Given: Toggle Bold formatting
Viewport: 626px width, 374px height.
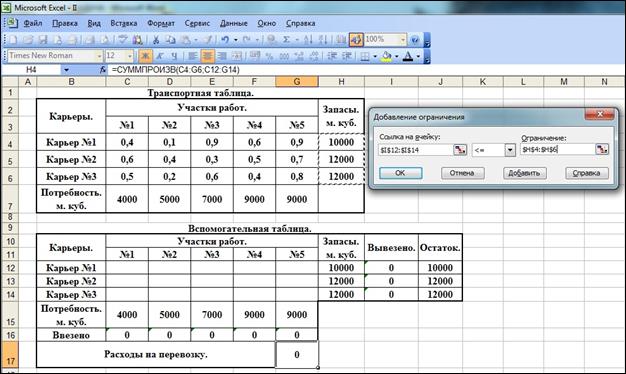Looking at the screenshot, I should pyautogui.click(x=145, y=56).
